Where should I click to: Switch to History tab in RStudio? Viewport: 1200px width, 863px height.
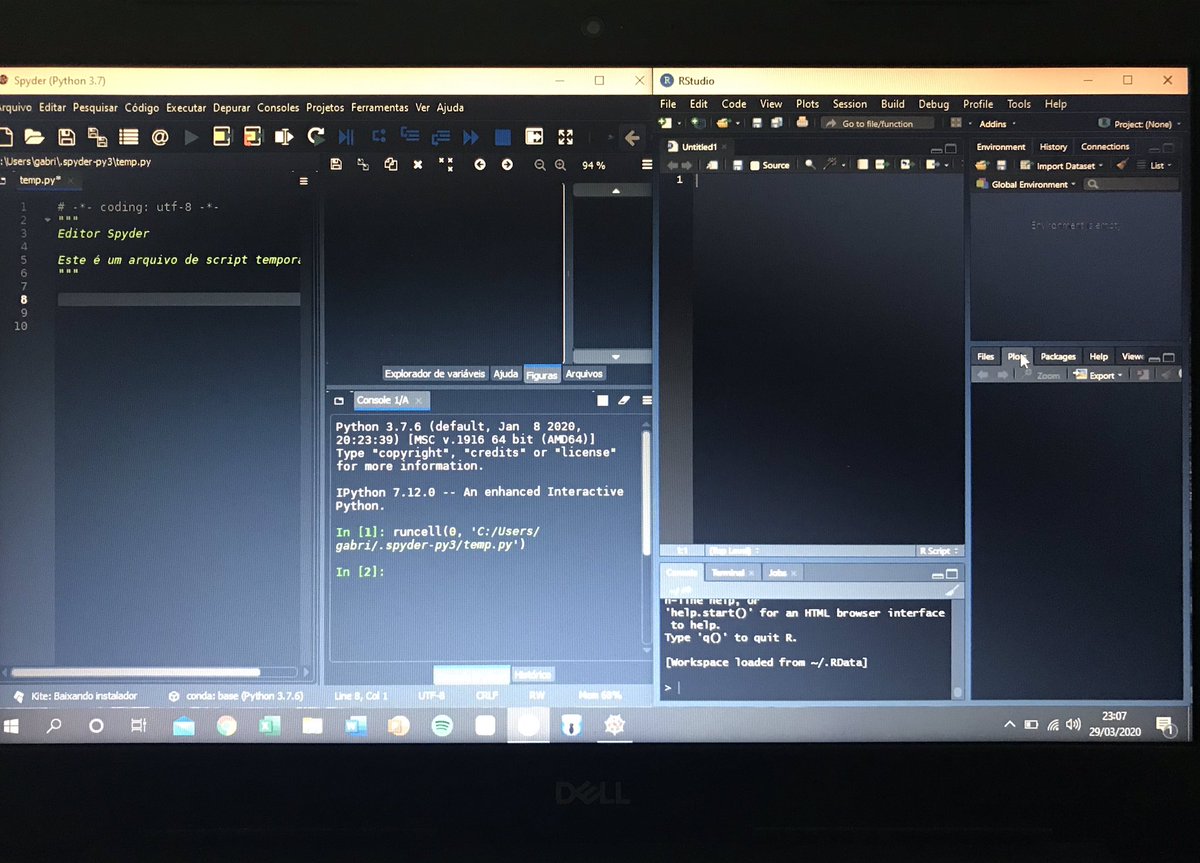tap(1053, 147)
